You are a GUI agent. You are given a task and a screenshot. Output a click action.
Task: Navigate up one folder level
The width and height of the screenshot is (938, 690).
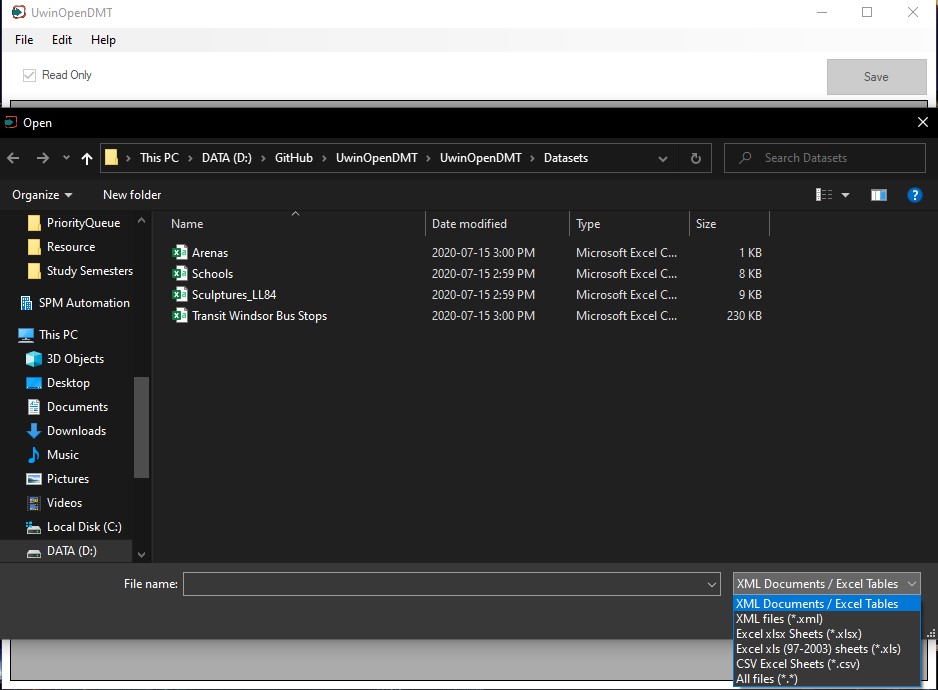coord(87,158)
